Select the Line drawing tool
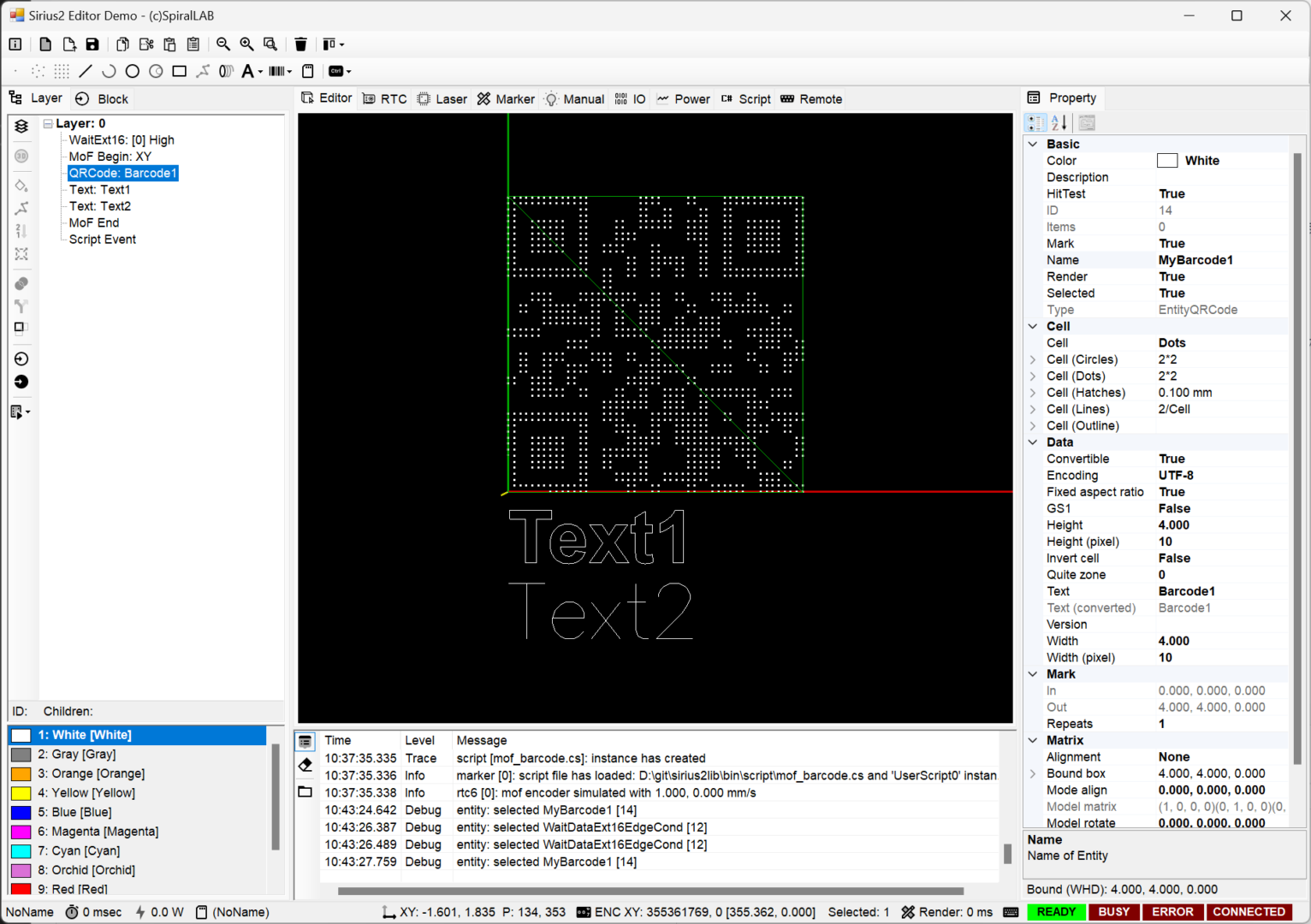 click(86, 71)
